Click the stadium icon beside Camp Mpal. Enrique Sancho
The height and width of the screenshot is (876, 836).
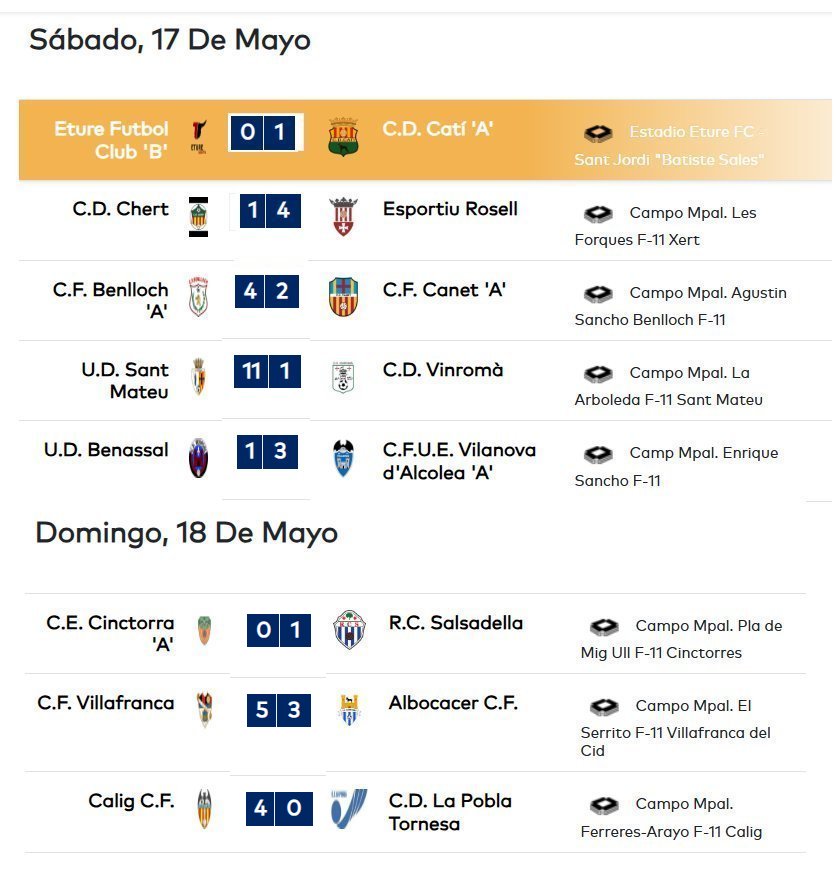(x=598, y=454)
